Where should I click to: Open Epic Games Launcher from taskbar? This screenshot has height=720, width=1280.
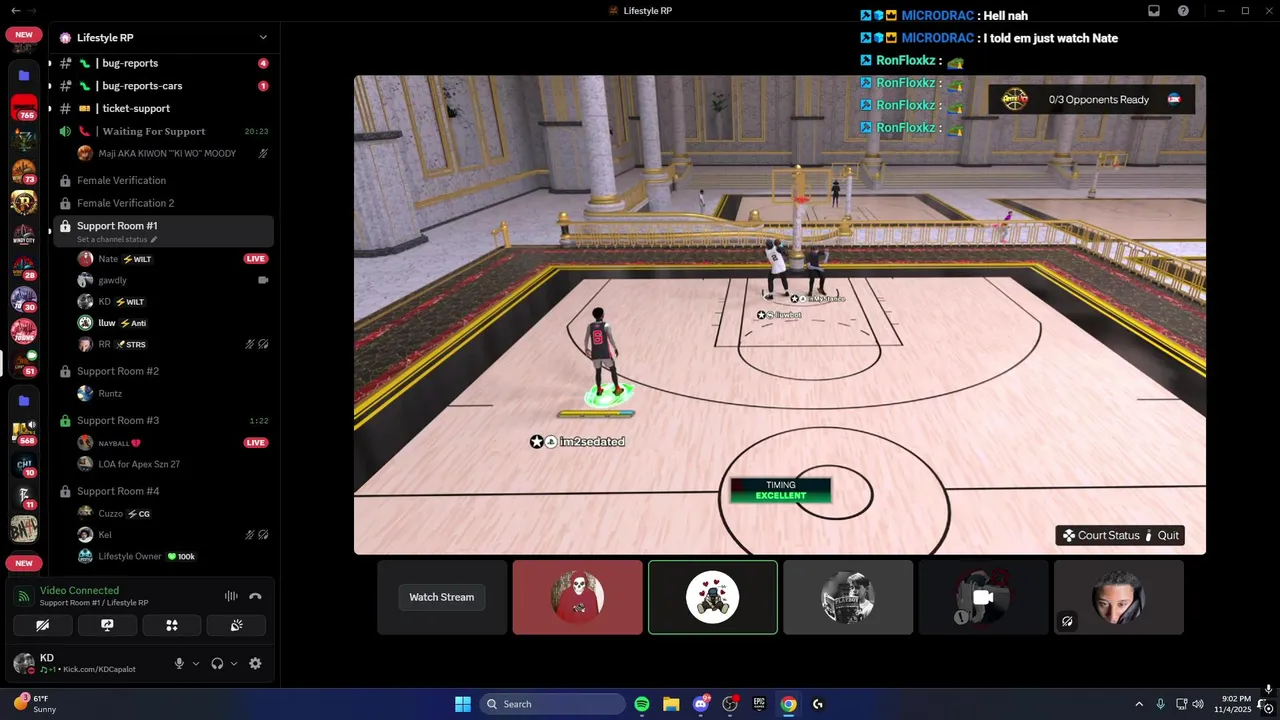pos(759,704)
